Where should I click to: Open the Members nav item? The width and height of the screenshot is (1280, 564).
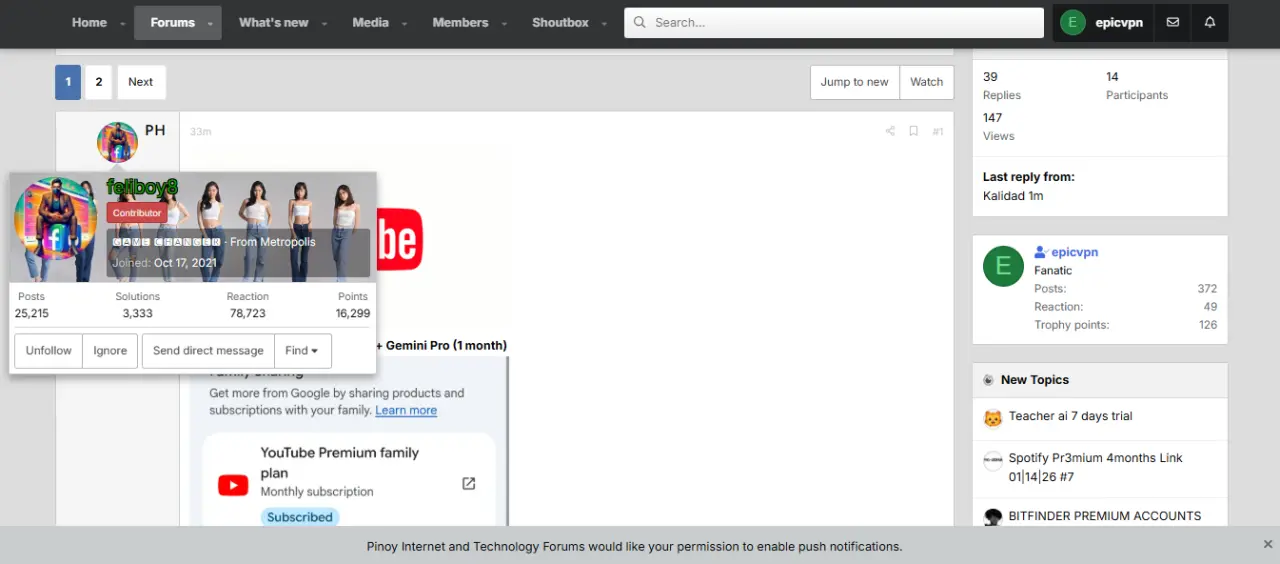[x=460, y=22]
